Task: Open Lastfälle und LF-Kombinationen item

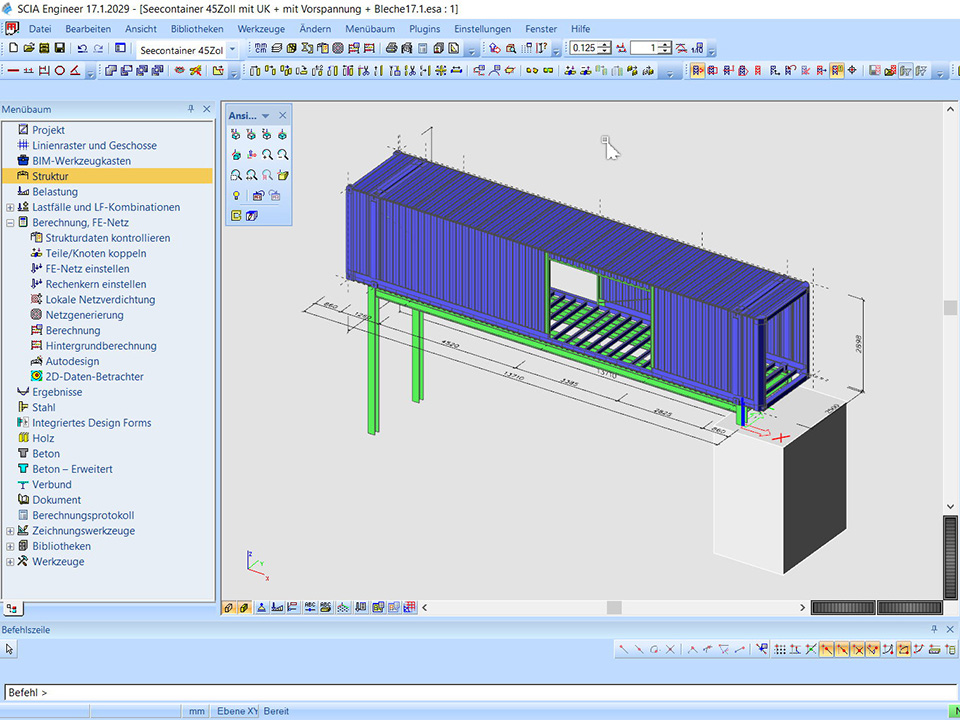Action: pos(106,207)
